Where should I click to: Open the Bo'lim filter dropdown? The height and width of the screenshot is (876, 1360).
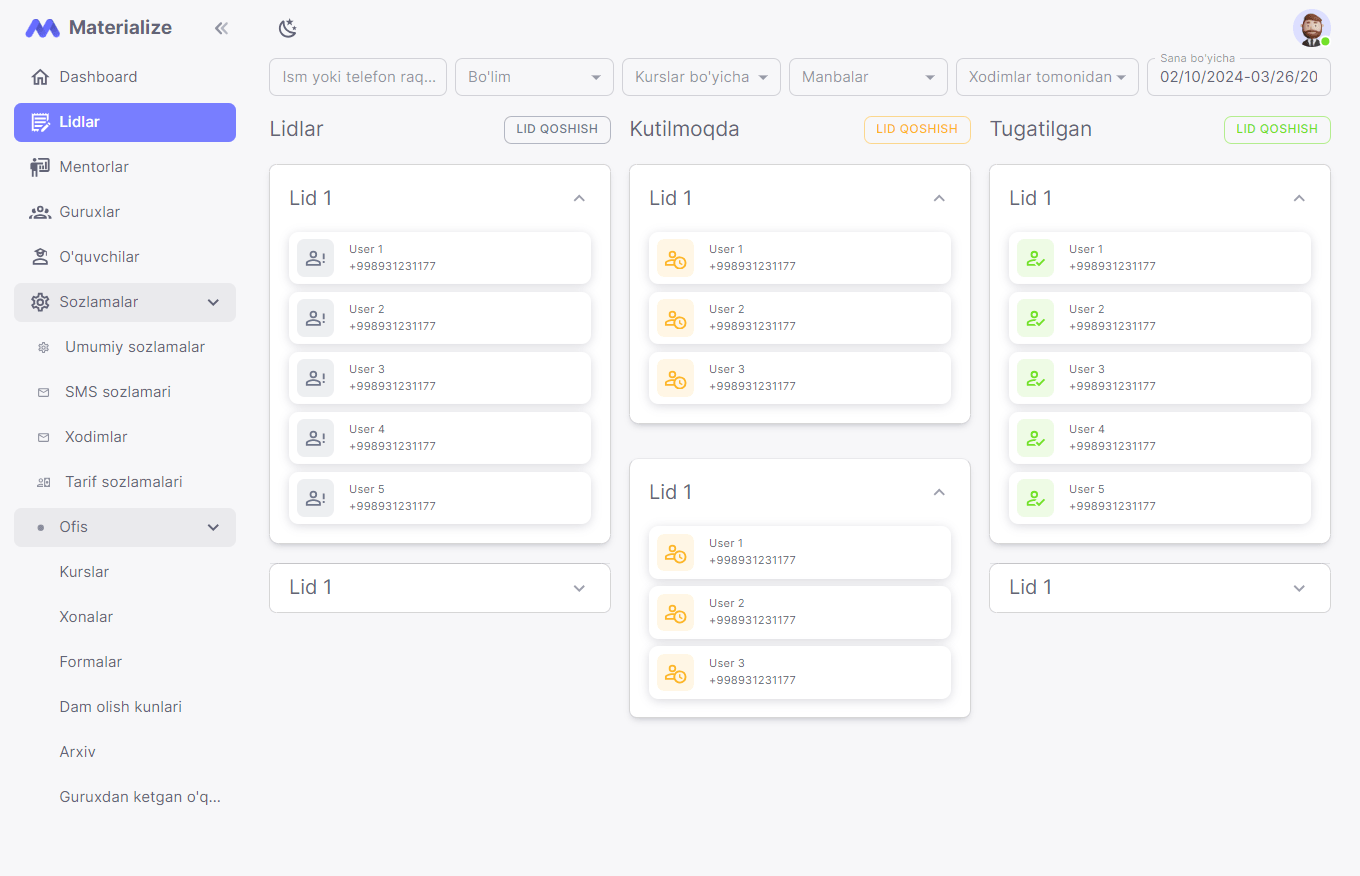click(x=534, y=77)
